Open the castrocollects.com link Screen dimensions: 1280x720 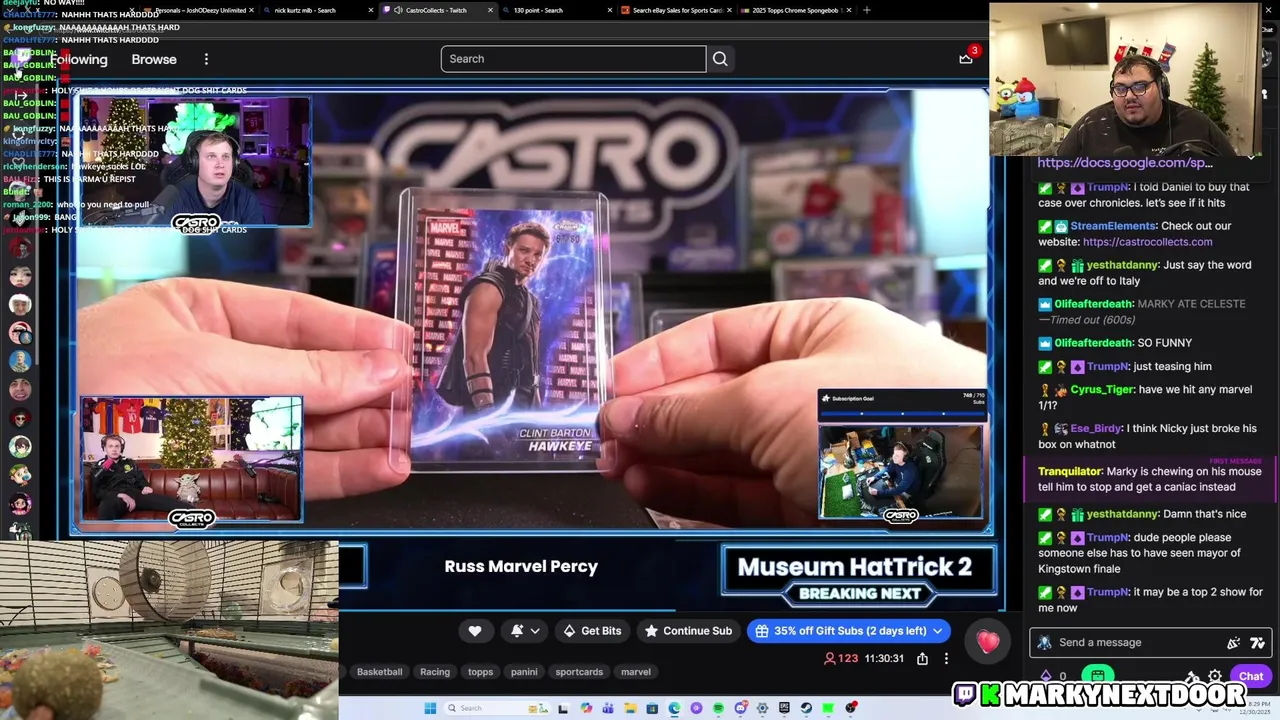1147,242
